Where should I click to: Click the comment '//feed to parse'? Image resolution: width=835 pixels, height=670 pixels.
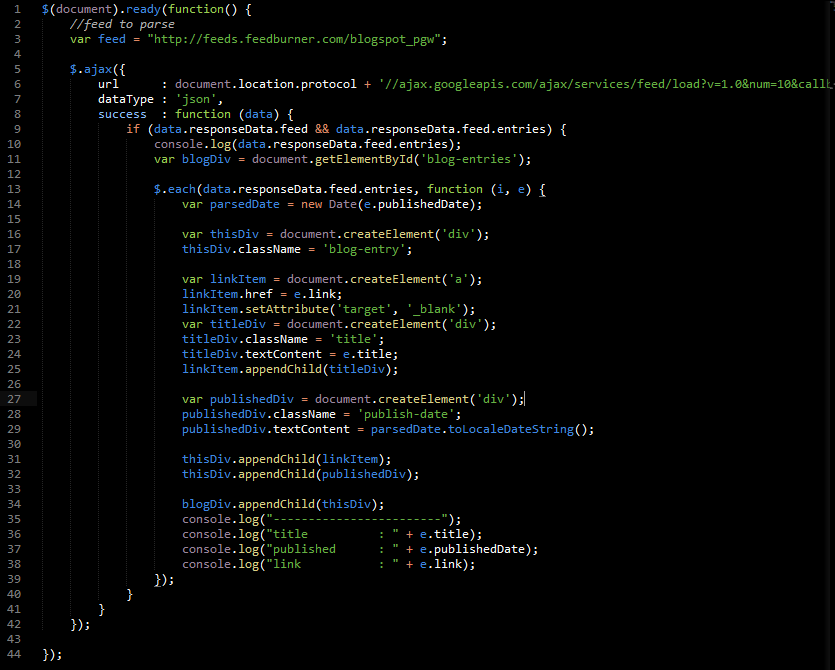tap(122, 24)
